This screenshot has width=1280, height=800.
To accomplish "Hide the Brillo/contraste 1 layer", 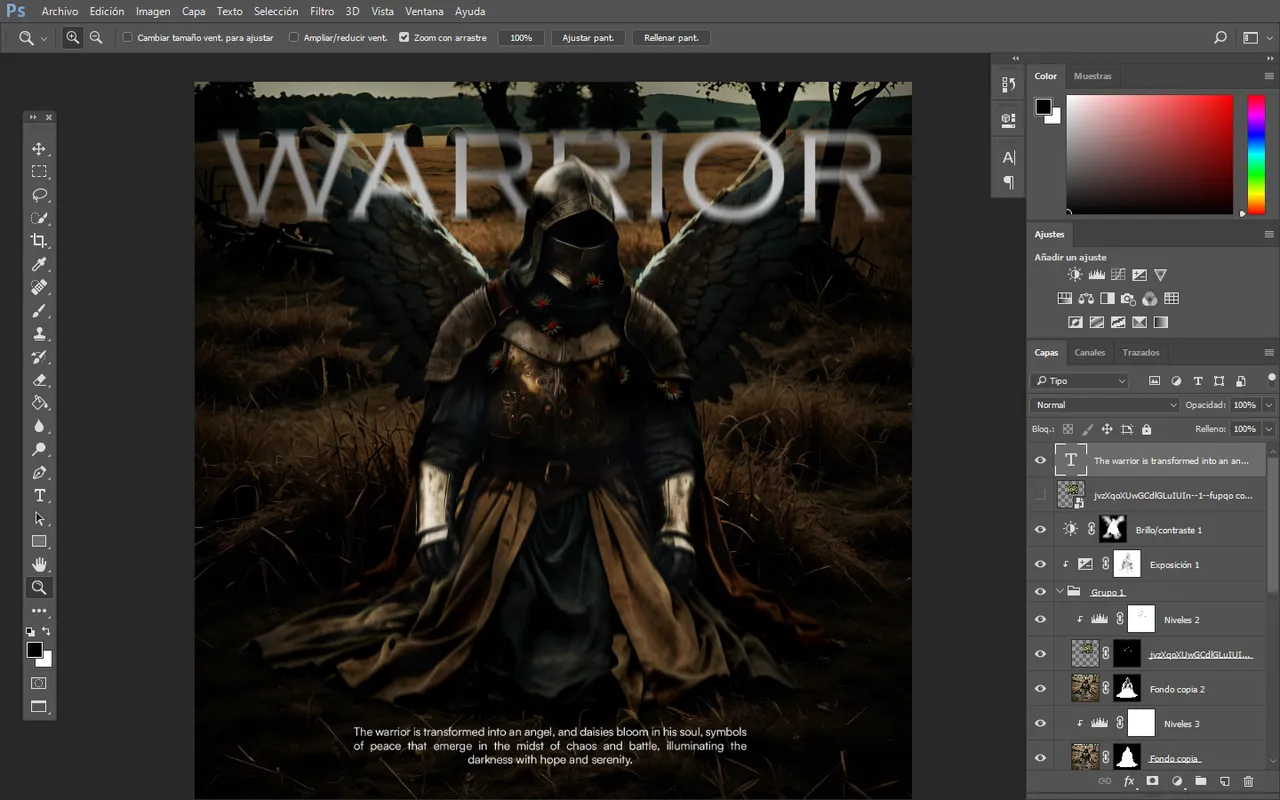I will [x=1040, y=529].
